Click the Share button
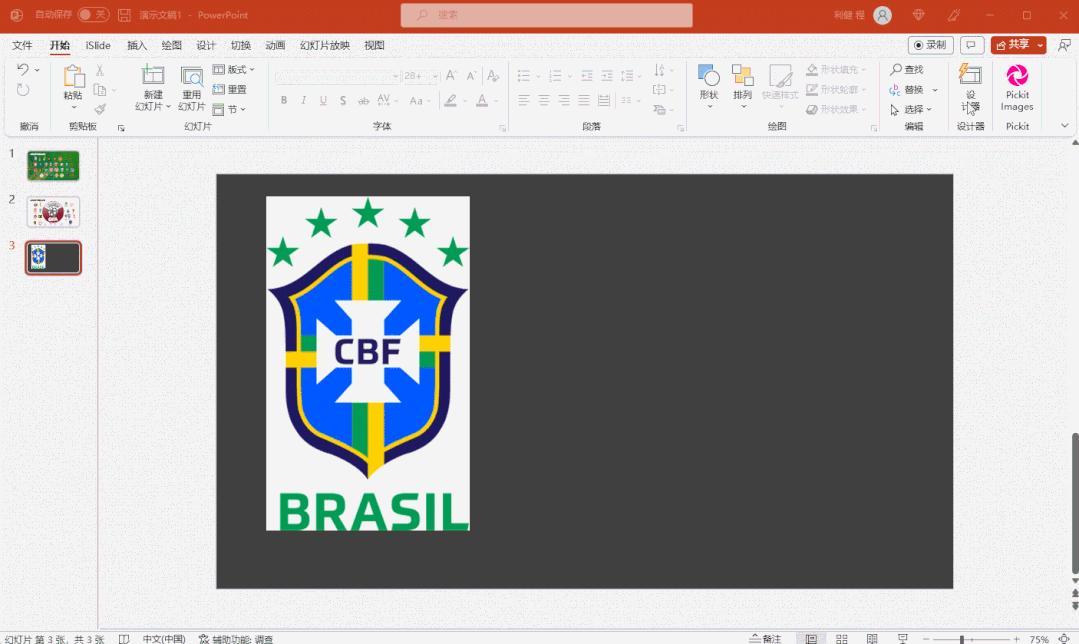Image resolution: width=1079 pixels, height=644 pixels. click(x=1012, y=45)
